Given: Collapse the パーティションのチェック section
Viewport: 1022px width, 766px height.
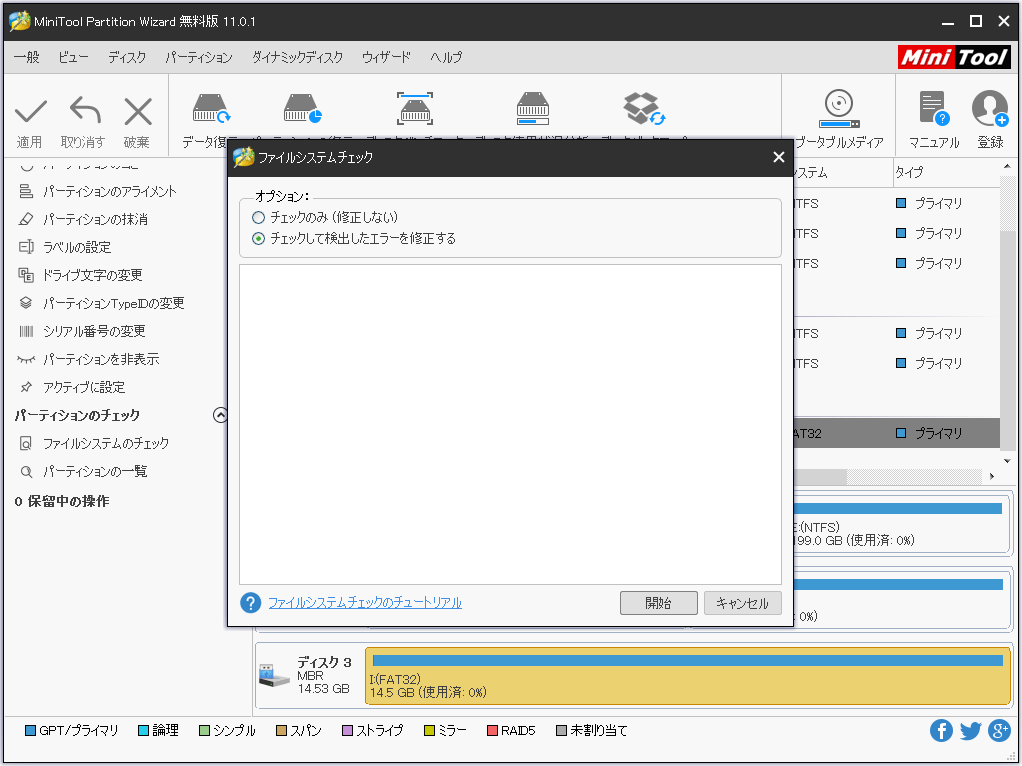Looking at the screenshot, I should pos(221,415).
